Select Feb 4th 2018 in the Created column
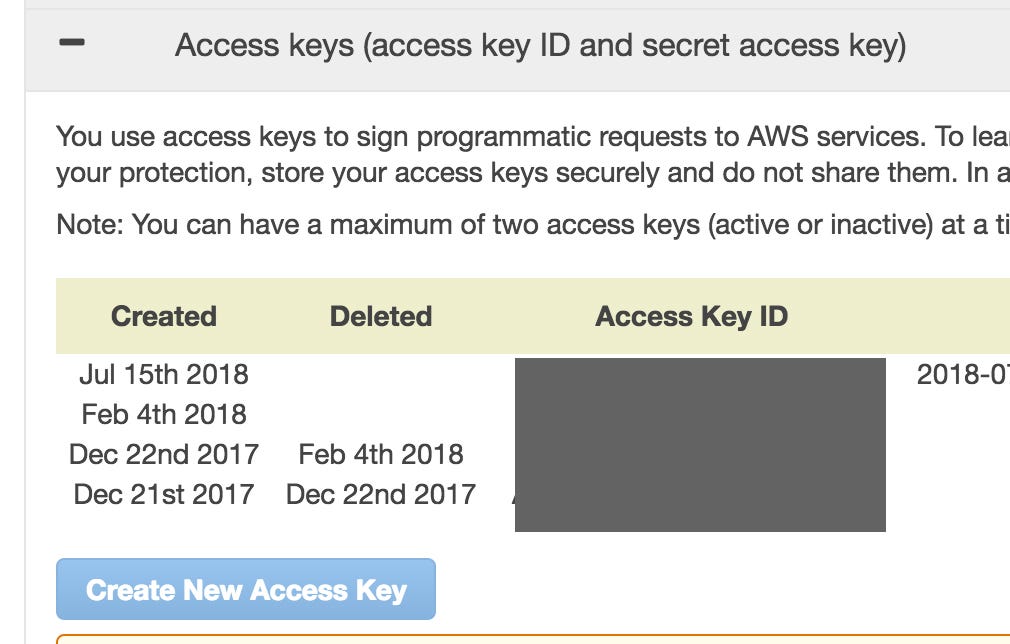The height and width of the screenshot is (644, 1010). [x=164, y=414]
